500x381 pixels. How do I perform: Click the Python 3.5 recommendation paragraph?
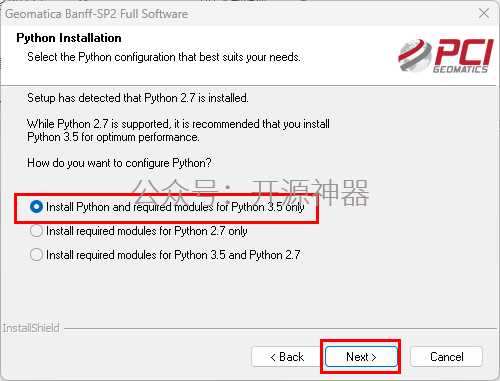(178, 130)
